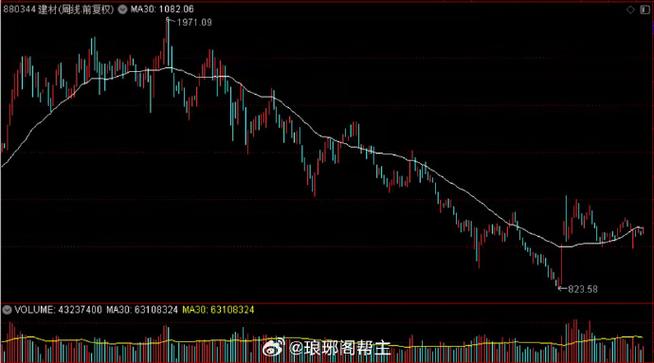Image resolution: width=654 pixels, height=363 pixels.
Task: Open the main chart indicator dropdown arrow
Action: (122, 9)
